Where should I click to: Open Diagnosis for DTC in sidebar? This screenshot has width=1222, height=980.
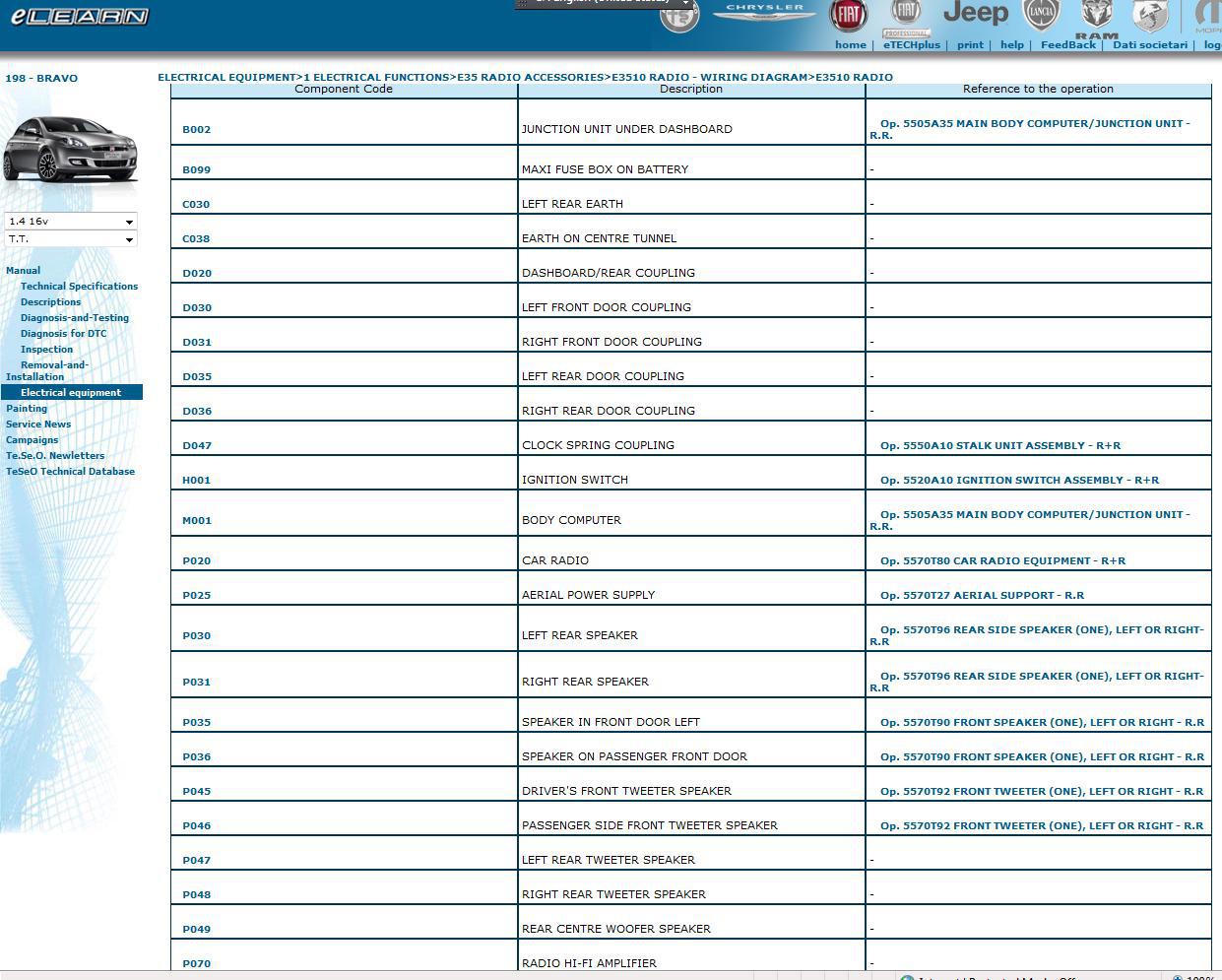[x=63, y=334]
